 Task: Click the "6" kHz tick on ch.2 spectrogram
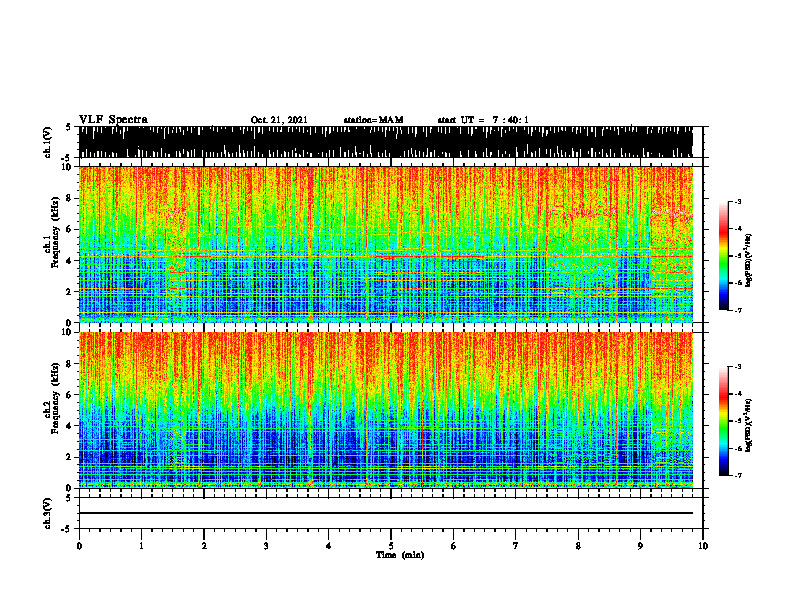[x=69, y=395]
